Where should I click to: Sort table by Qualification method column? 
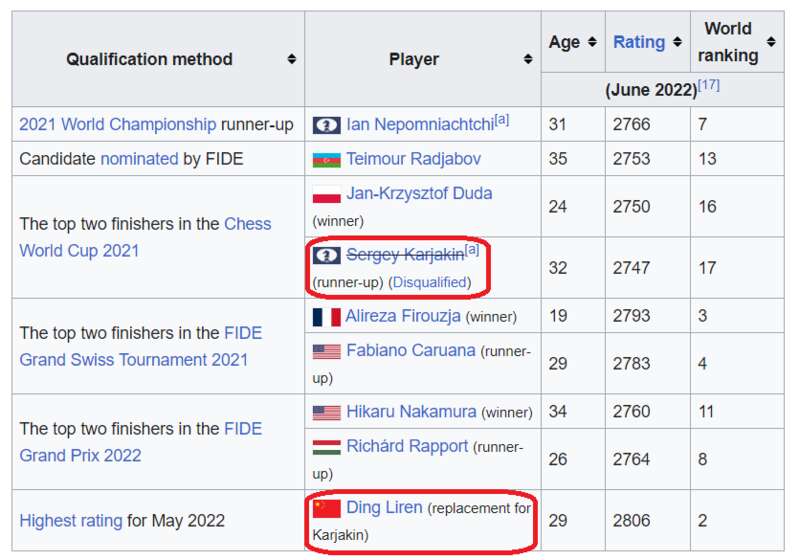click(x=291, y=59)
